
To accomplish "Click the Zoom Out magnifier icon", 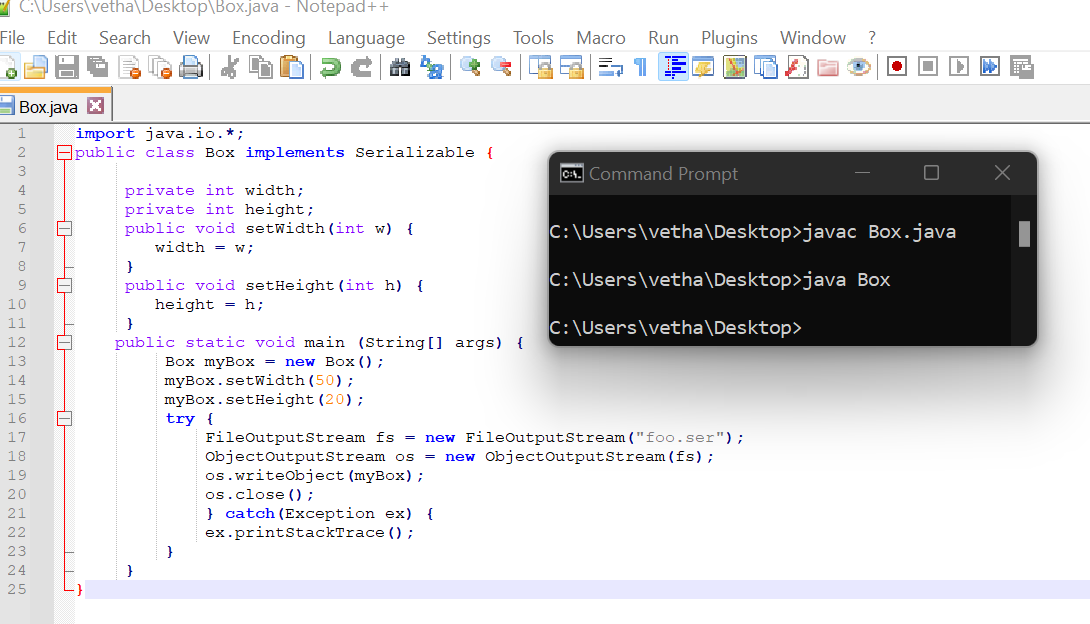I will [x=501, y=67].
